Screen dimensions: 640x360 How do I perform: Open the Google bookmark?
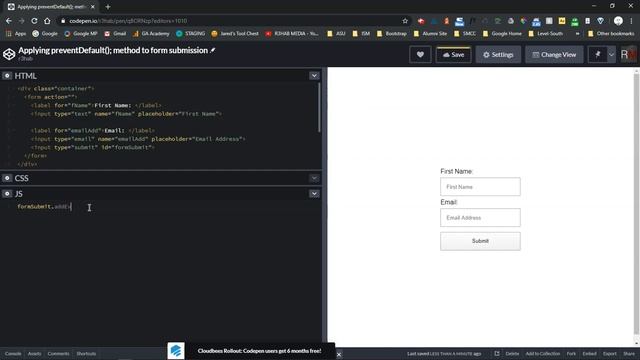[45, 33]
